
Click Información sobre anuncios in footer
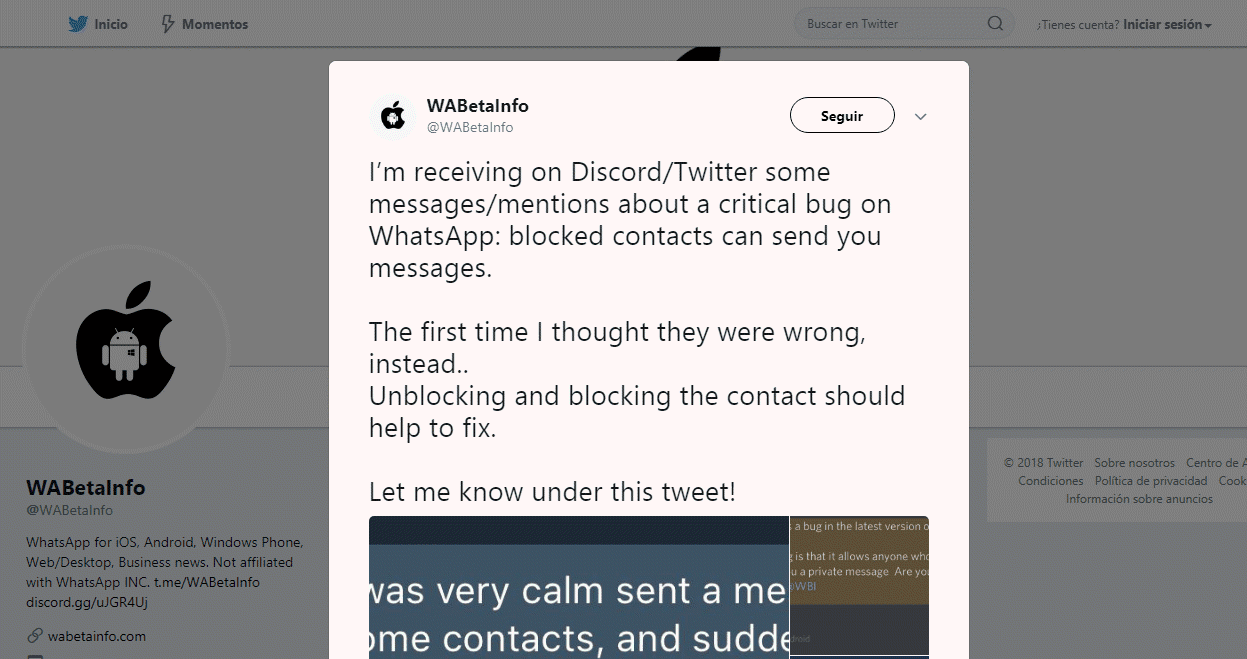[1139, 499]
